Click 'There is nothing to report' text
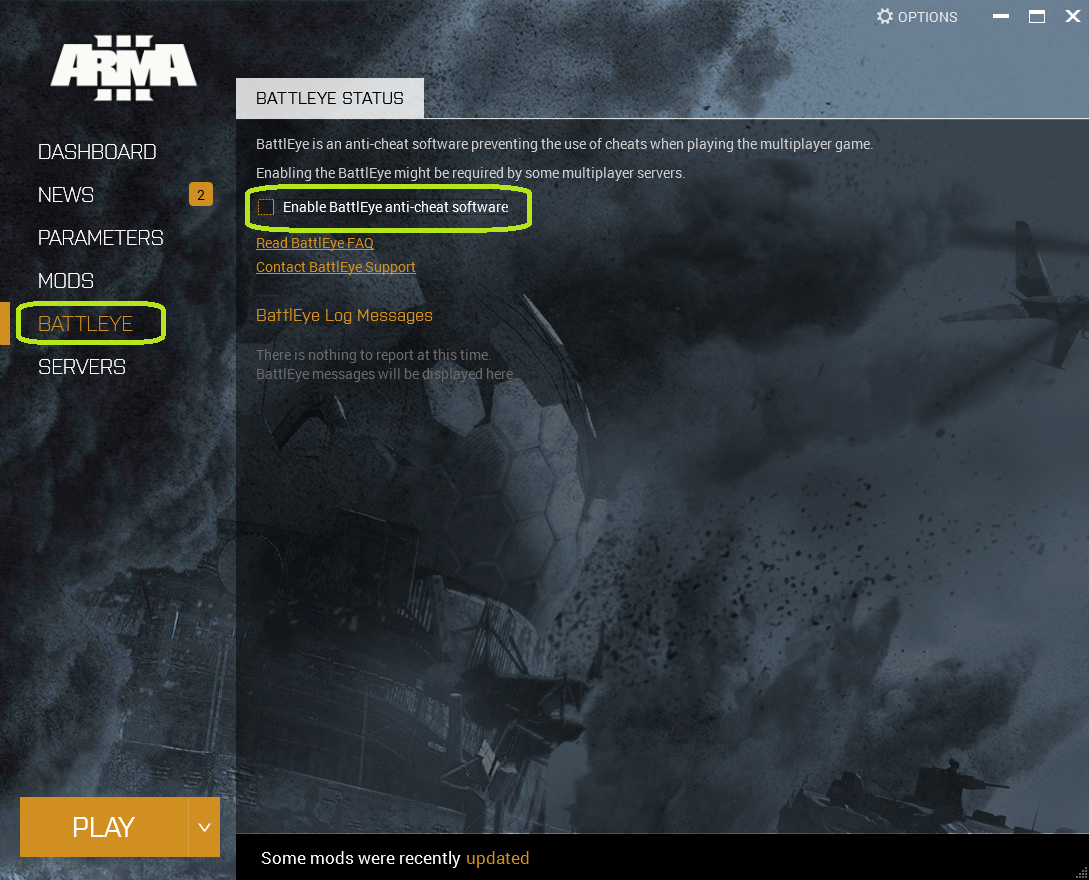 point(374,355)
